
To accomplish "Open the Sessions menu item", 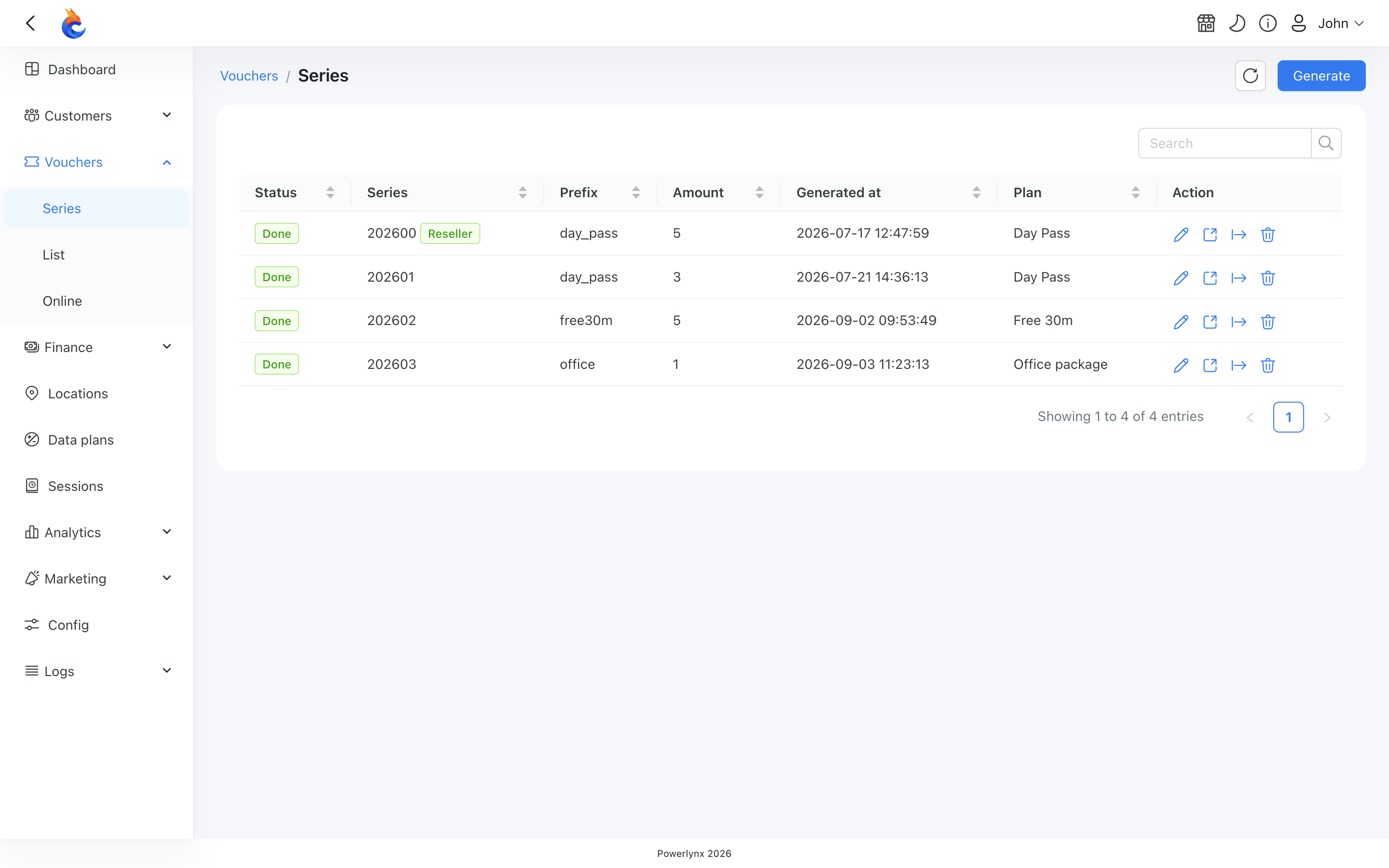I will 96,486.
